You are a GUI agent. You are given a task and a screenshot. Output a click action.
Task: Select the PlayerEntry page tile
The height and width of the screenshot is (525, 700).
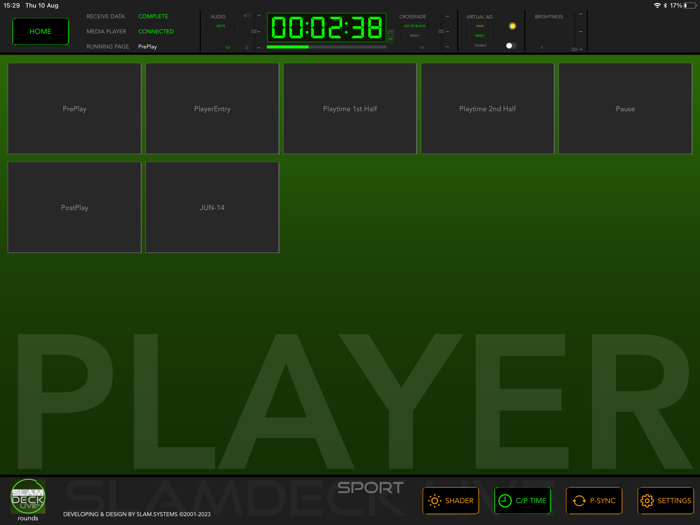(212, 108)
